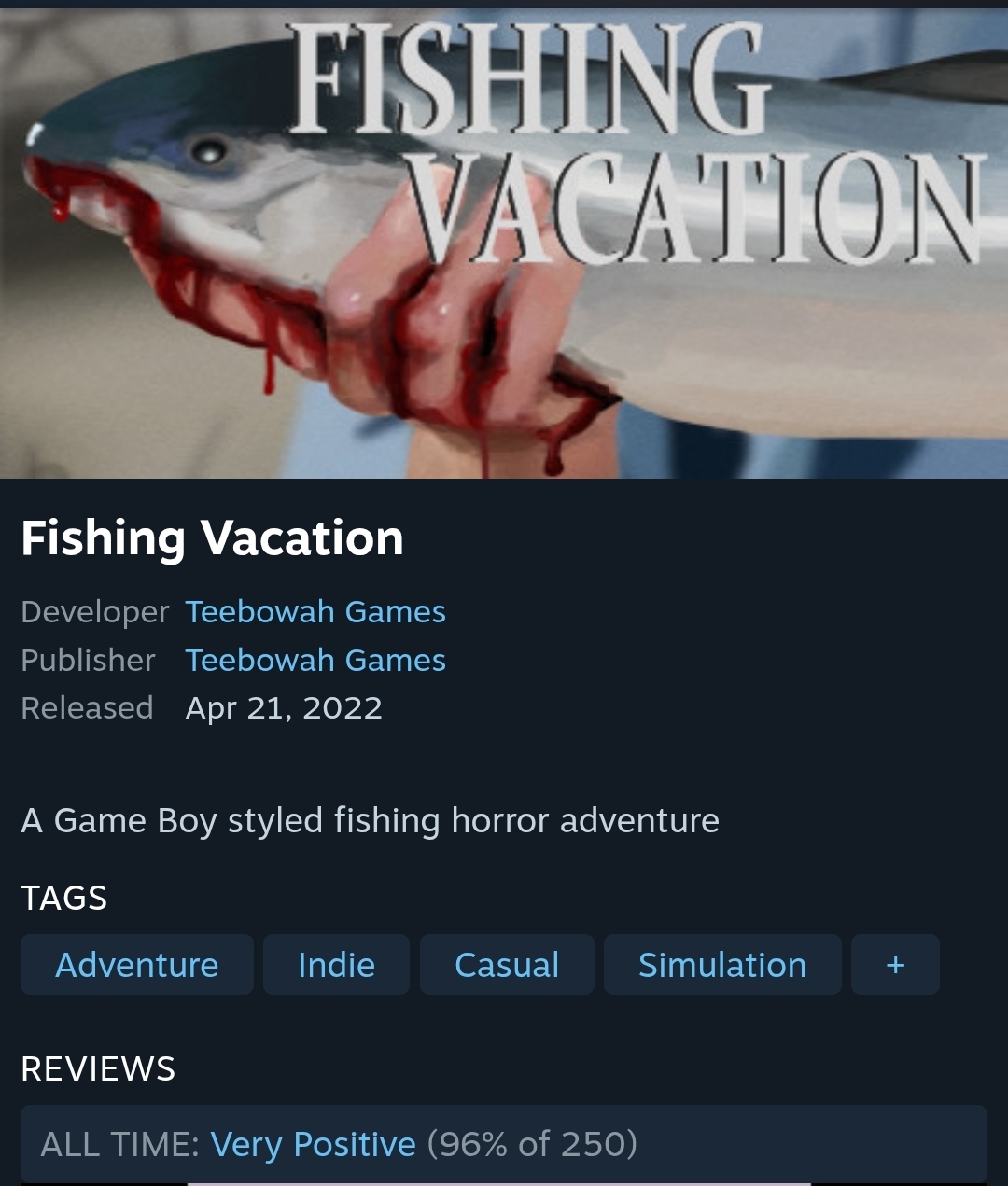Expand more tags with the plus button
The width and height of the screenshot is (1008, 1186).
coord(895,965)
